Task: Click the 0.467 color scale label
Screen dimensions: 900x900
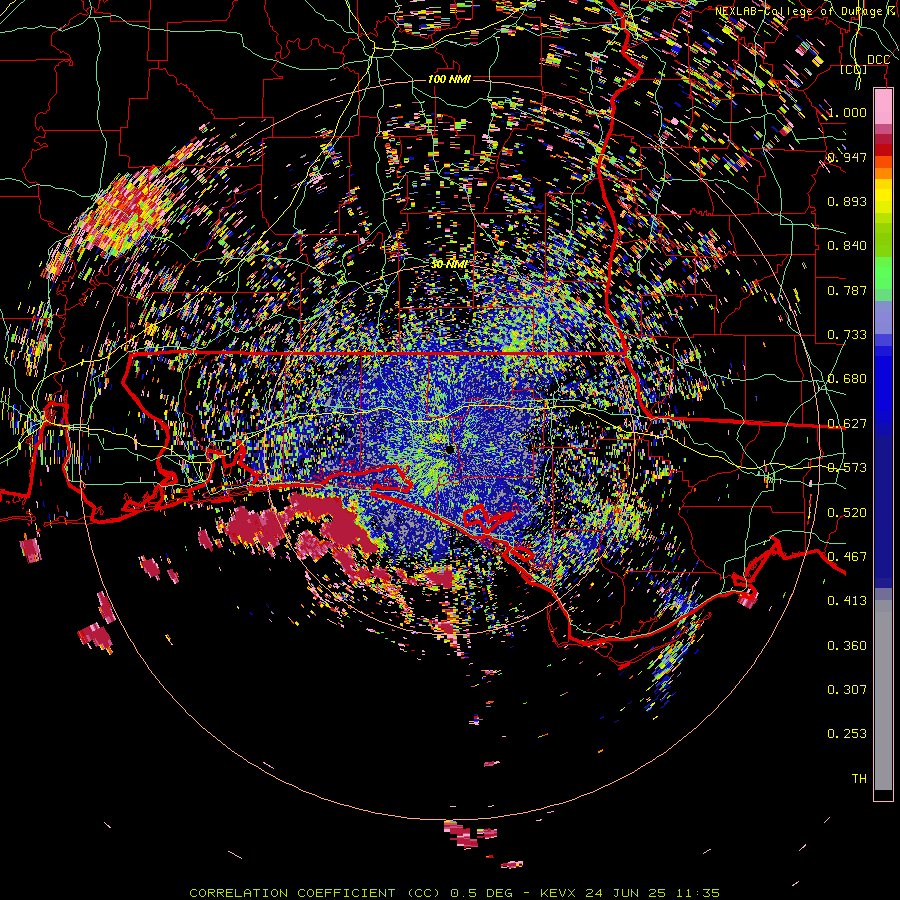Action: [x=847, y=557]
